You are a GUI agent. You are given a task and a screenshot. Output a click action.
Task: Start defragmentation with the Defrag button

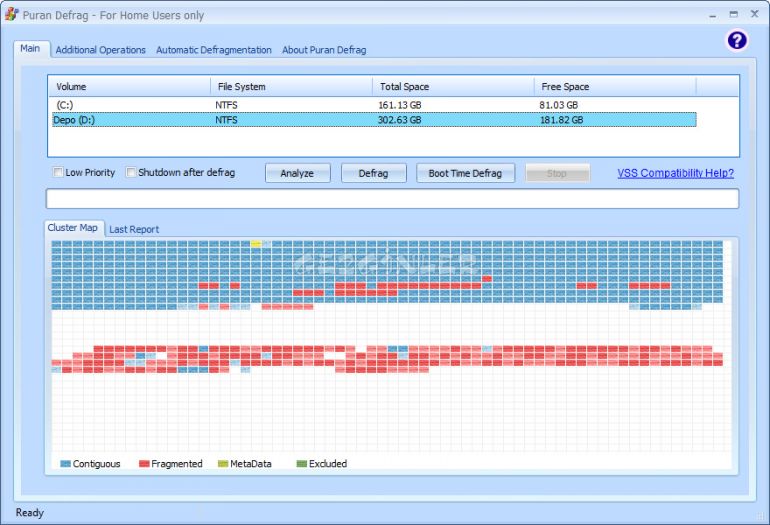[374, 173]
